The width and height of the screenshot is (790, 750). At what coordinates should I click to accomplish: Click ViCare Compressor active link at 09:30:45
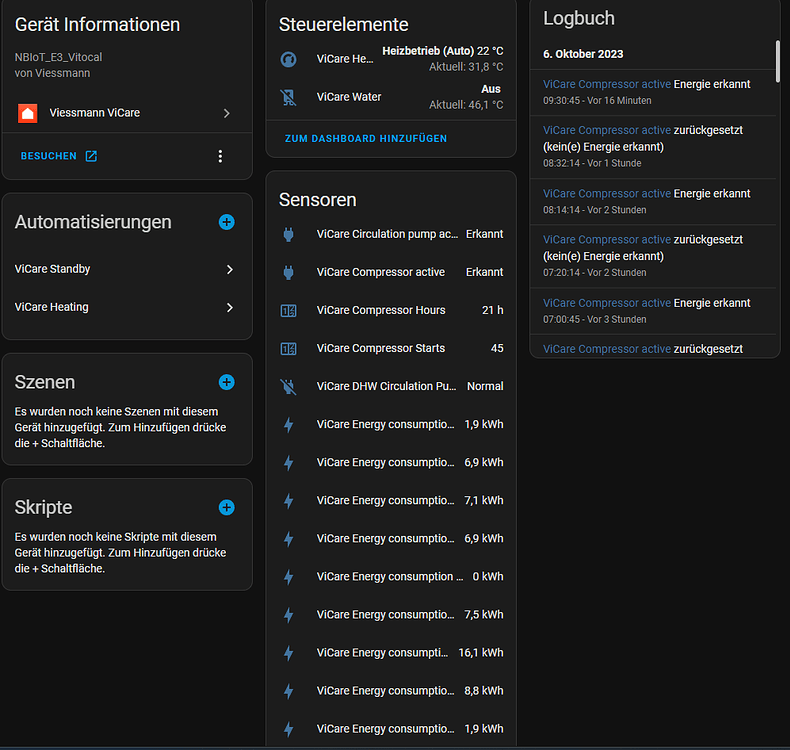[607, 84]
